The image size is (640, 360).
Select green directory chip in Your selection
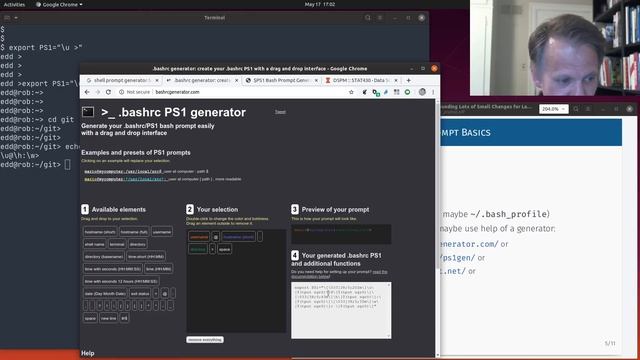coord(198,249)
